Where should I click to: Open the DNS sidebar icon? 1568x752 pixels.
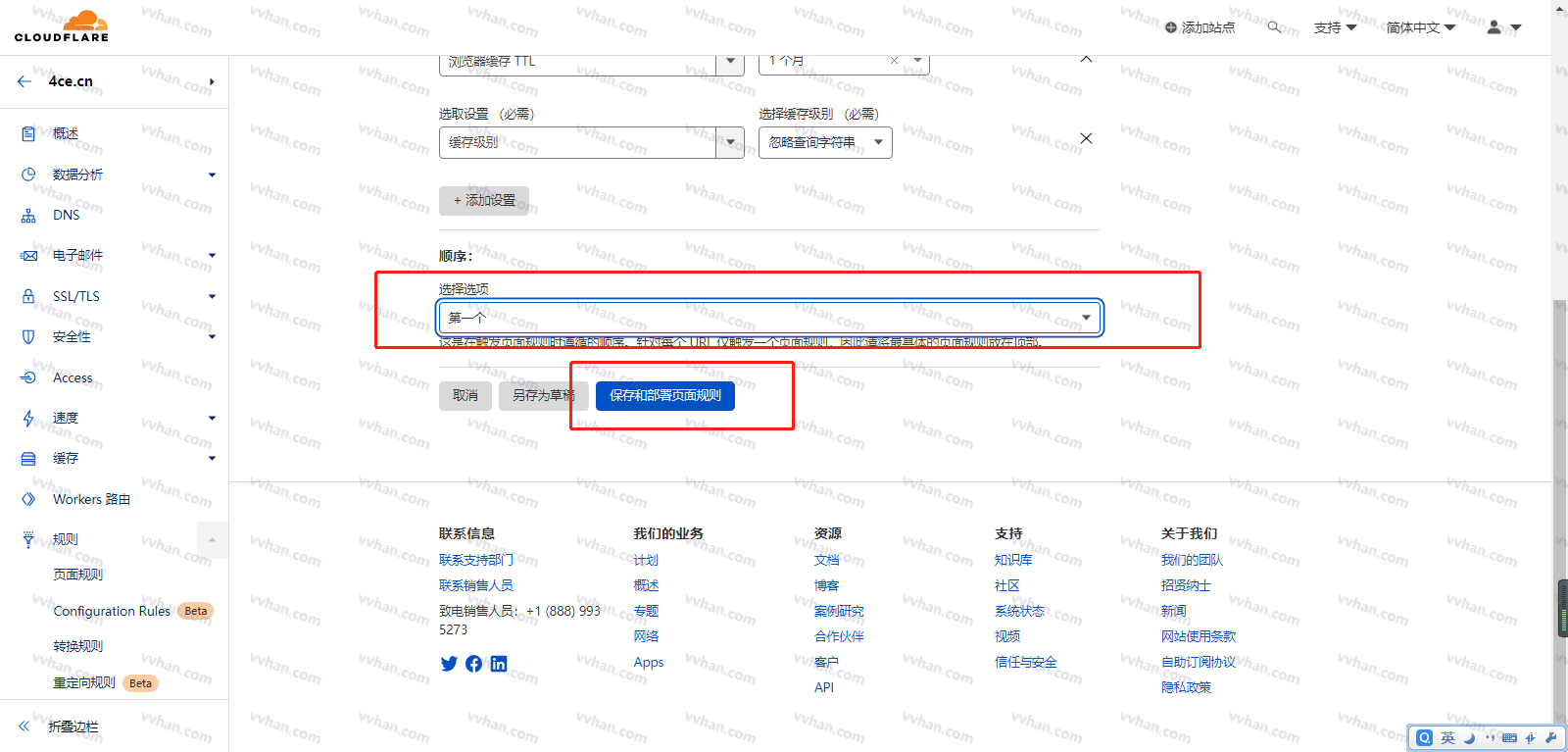28,216
